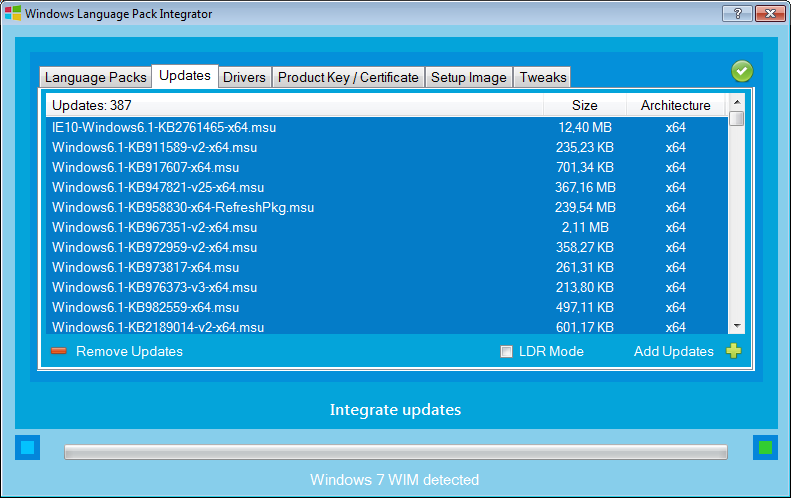Screen dimensions: 791x498
Task: Select IE10-Windows6.1-KB2761465-x64.msu row
Action: pyautogui.click(x=387, y=127)
